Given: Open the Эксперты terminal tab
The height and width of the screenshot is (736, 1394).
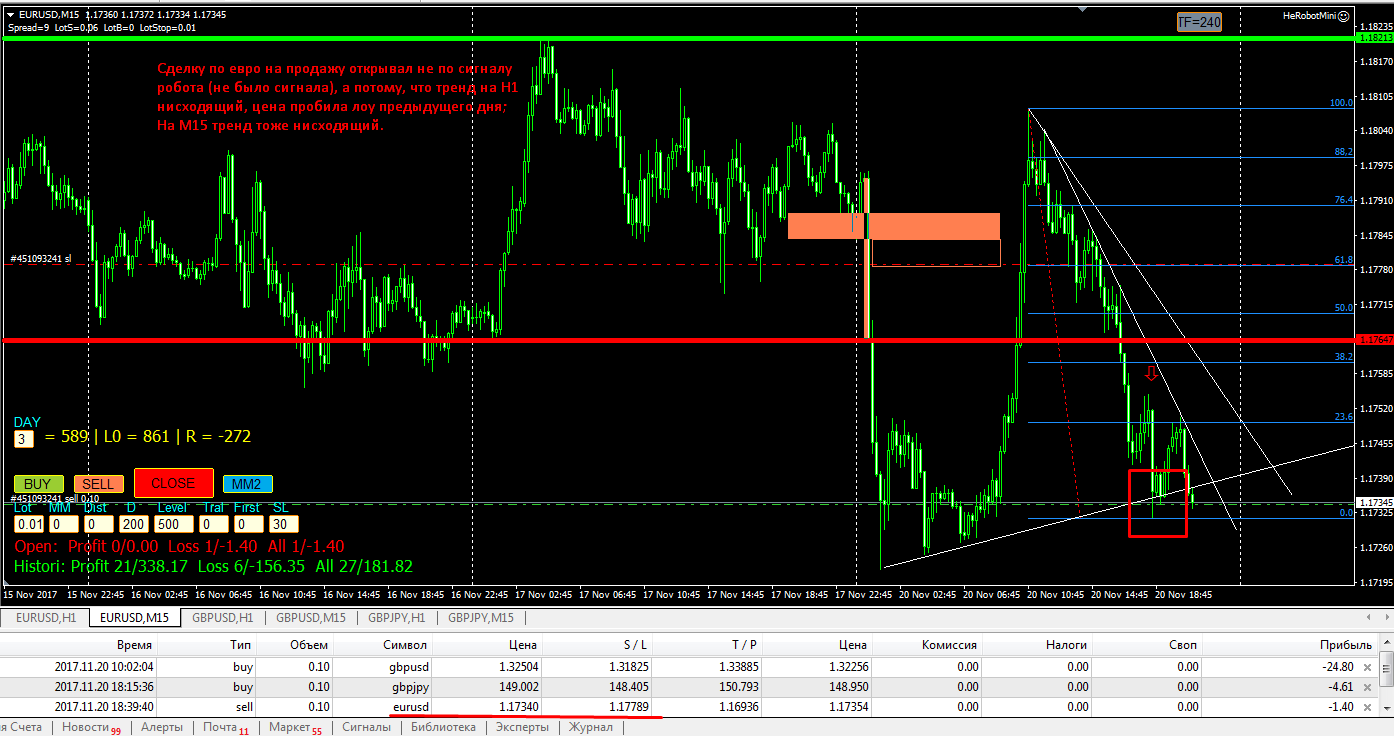Looking at the screenshot, I should (522, 727).
